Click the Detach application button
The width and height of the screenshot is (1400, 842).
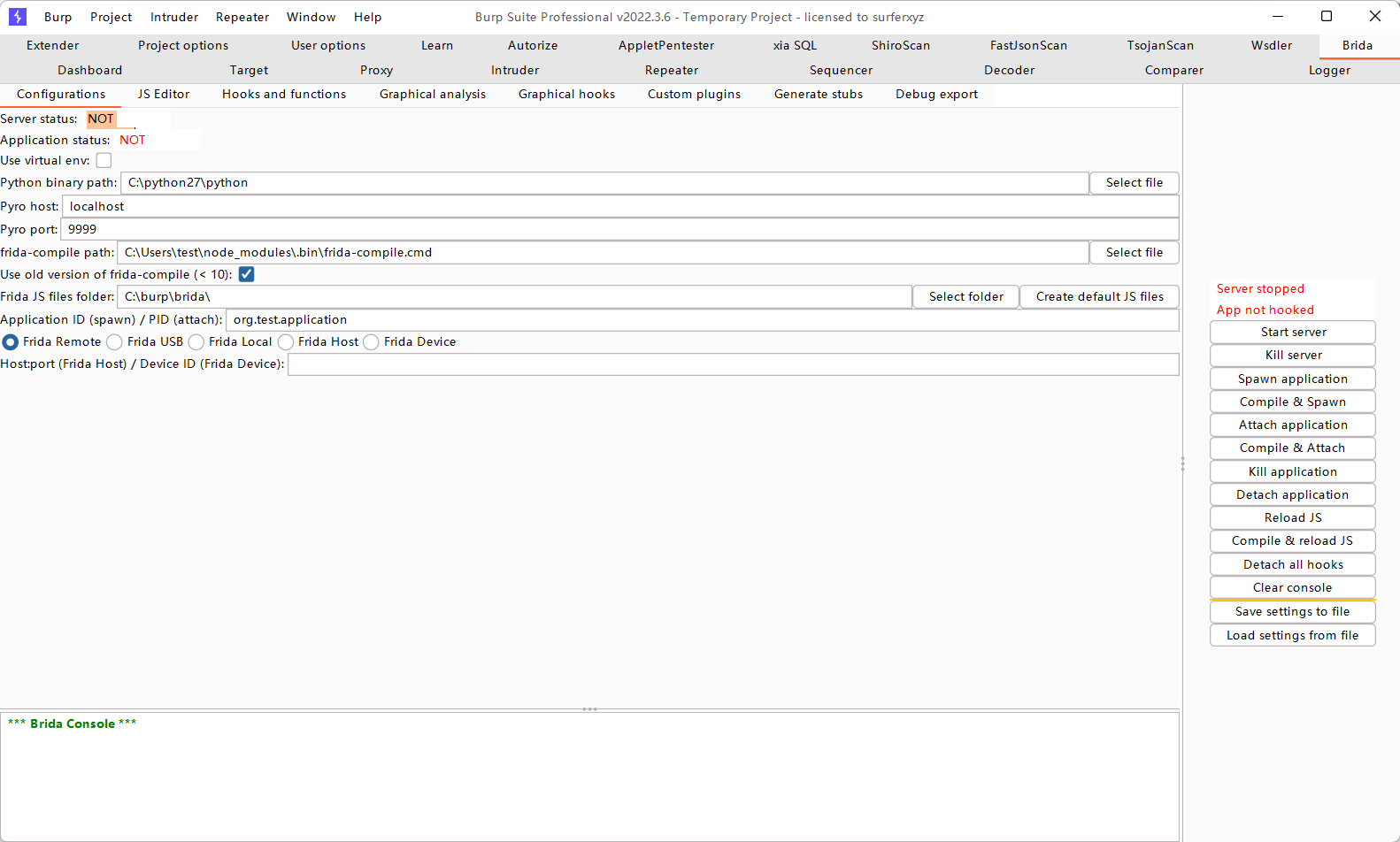pyautogui.click(x=1293, y=495)
